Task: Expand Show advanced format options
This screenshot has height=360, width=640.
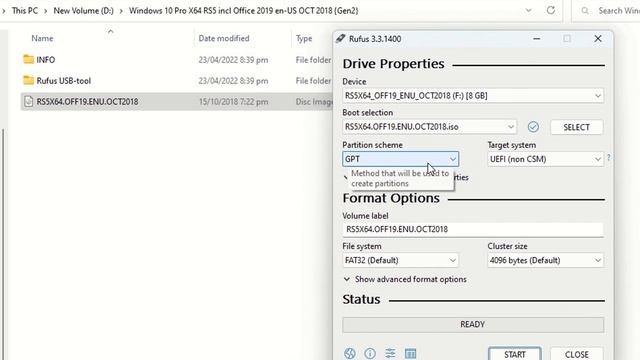Action: pyautogui.click(x=405, y=279)
